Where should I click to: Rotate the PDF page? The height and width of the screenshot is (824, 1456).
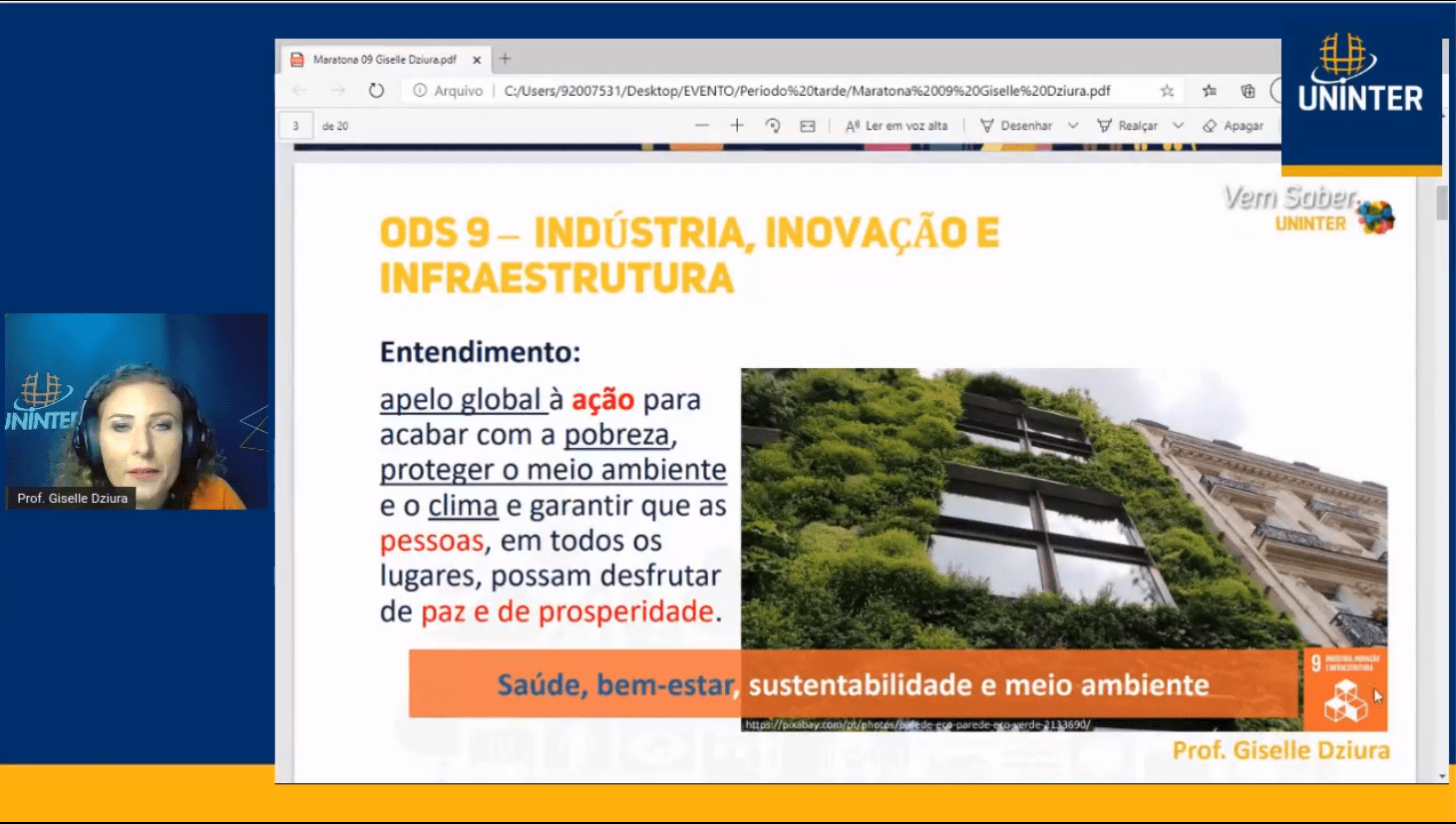pyautogui.click(x=772, y=126)
